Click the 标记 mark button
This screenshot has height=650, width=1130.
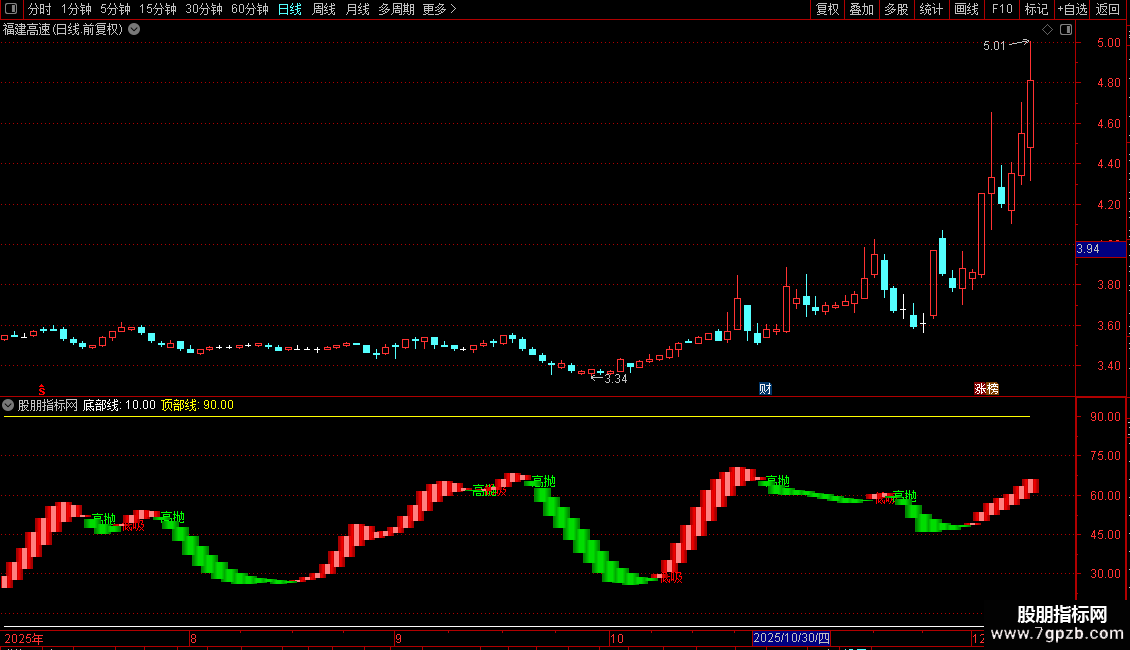tap(1036, 9)
